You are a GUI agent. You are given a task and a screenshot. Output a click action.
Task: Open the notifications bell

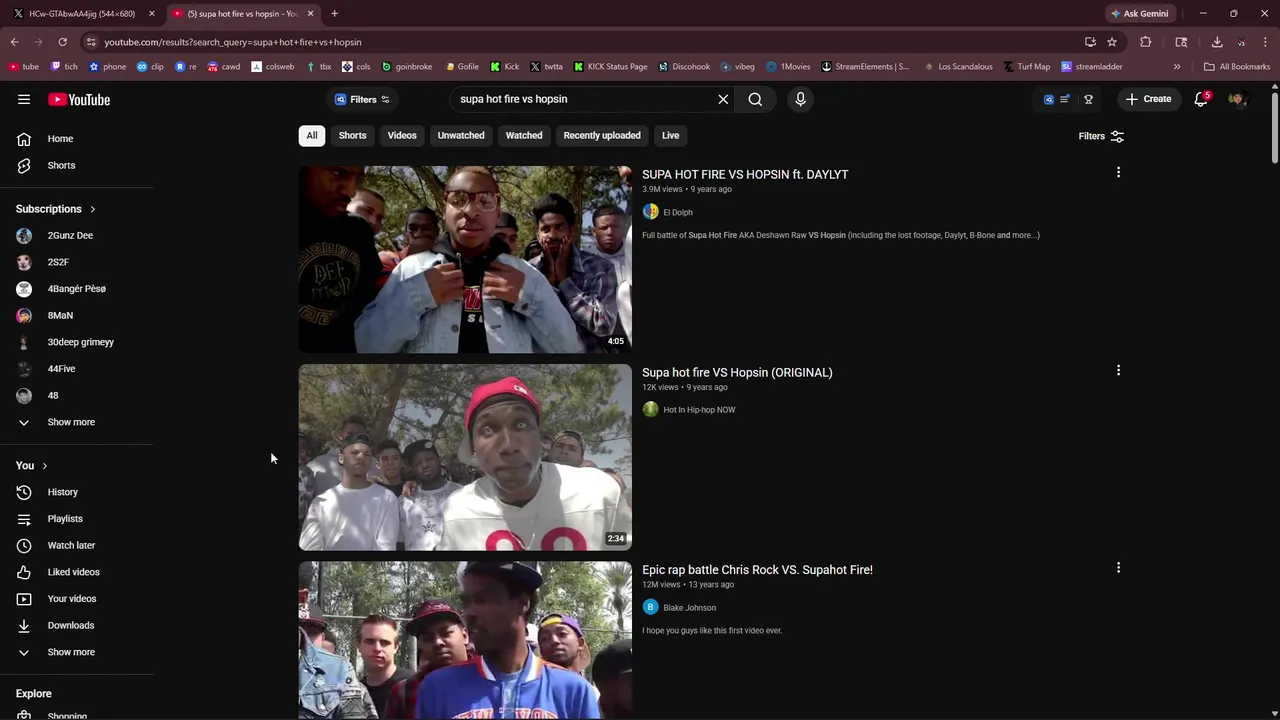[1201, 99]
